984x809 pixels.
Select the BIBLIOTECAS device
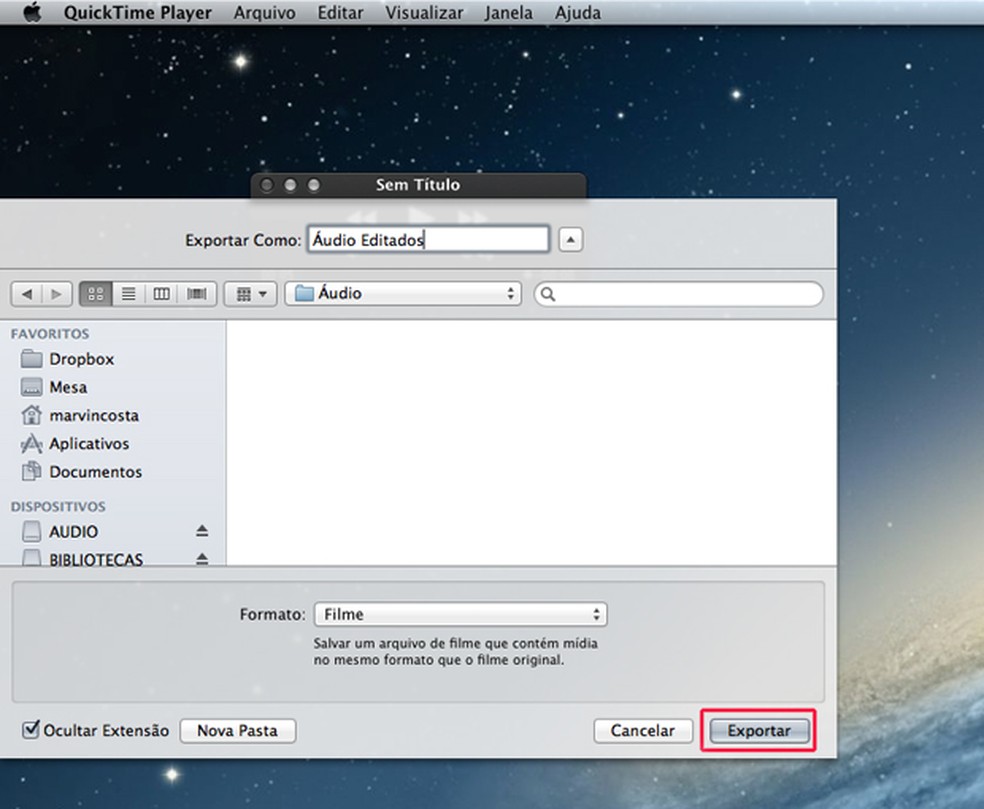96,559
